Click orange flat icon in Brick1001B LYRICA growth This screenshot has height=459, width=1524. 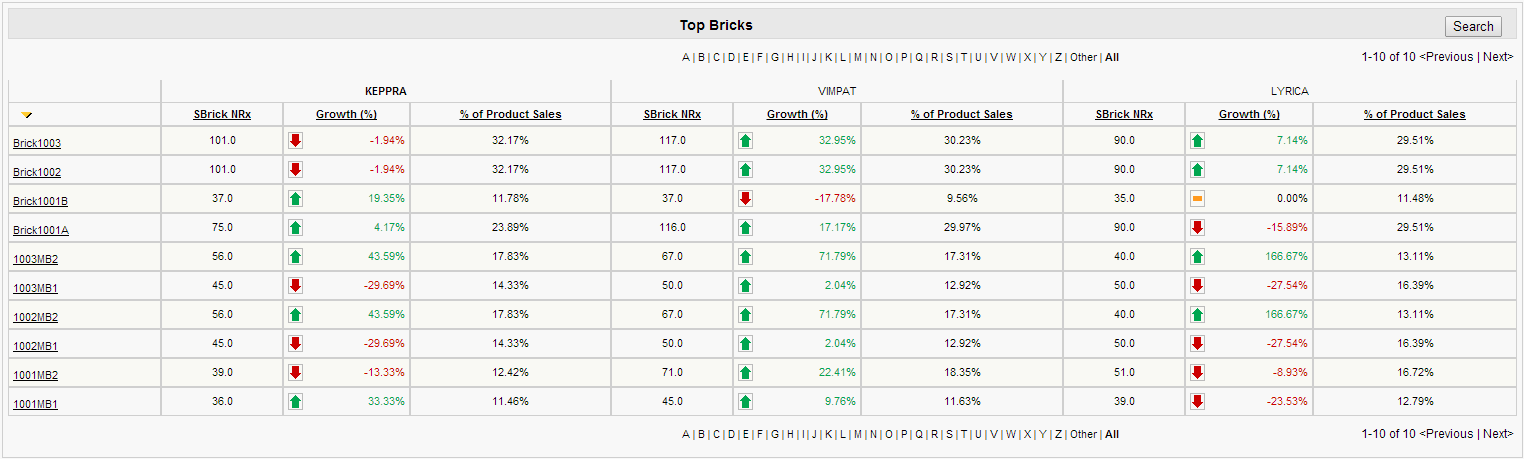coord(1197,199)
